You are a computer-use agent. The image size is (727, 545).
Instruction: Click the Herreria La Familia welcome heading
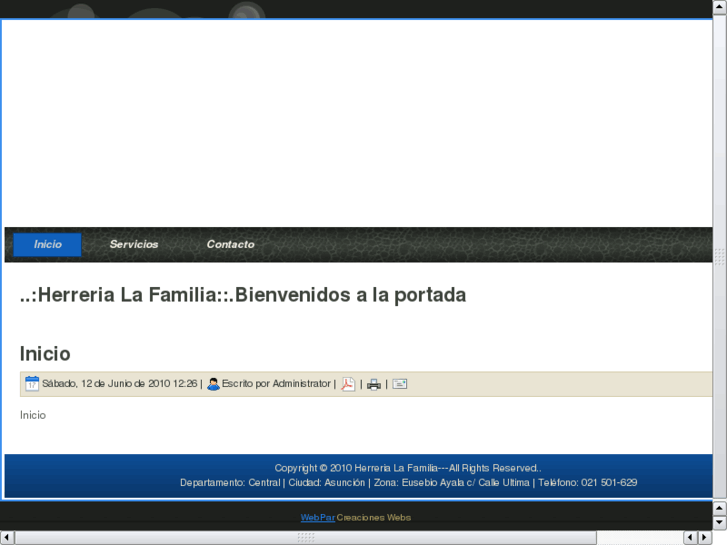(x=243, y=295)
